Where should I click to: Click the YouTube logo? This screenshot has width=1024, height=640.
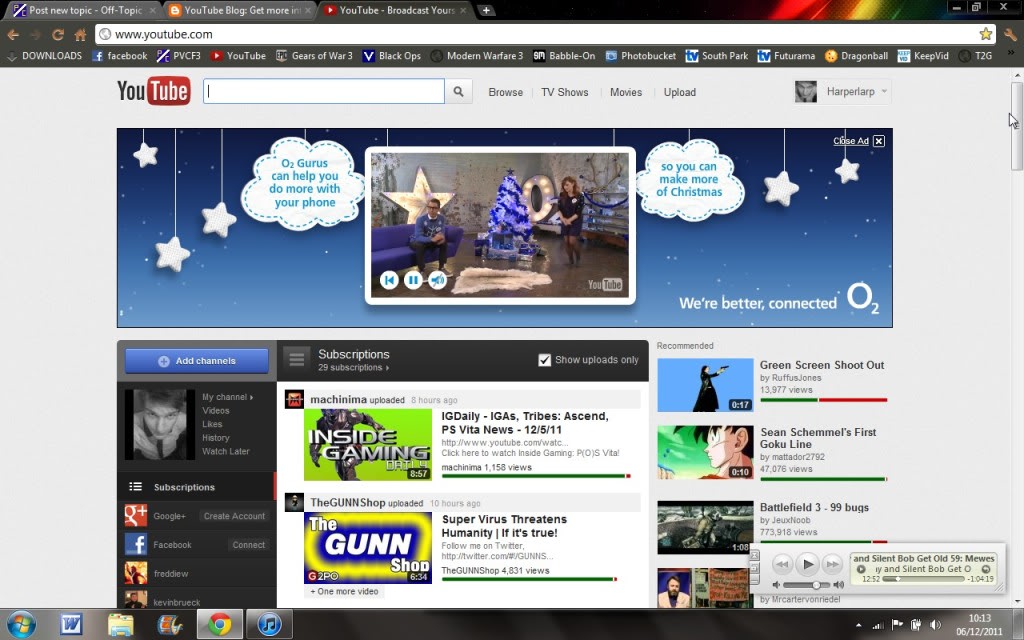[153, 91]
